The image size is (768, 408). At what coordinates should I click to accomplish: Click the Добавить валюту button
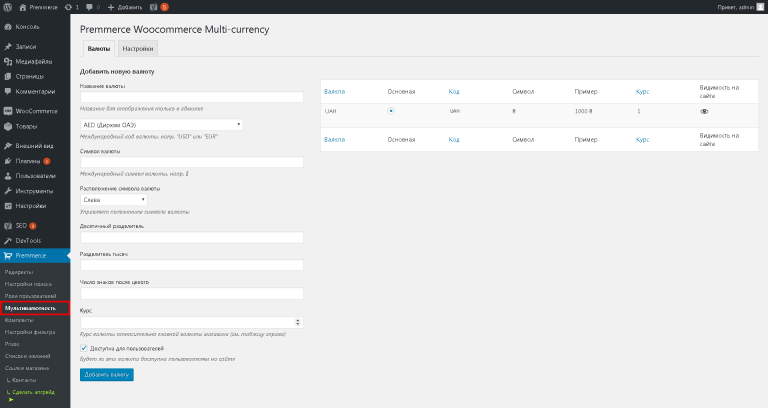(107, 374)
